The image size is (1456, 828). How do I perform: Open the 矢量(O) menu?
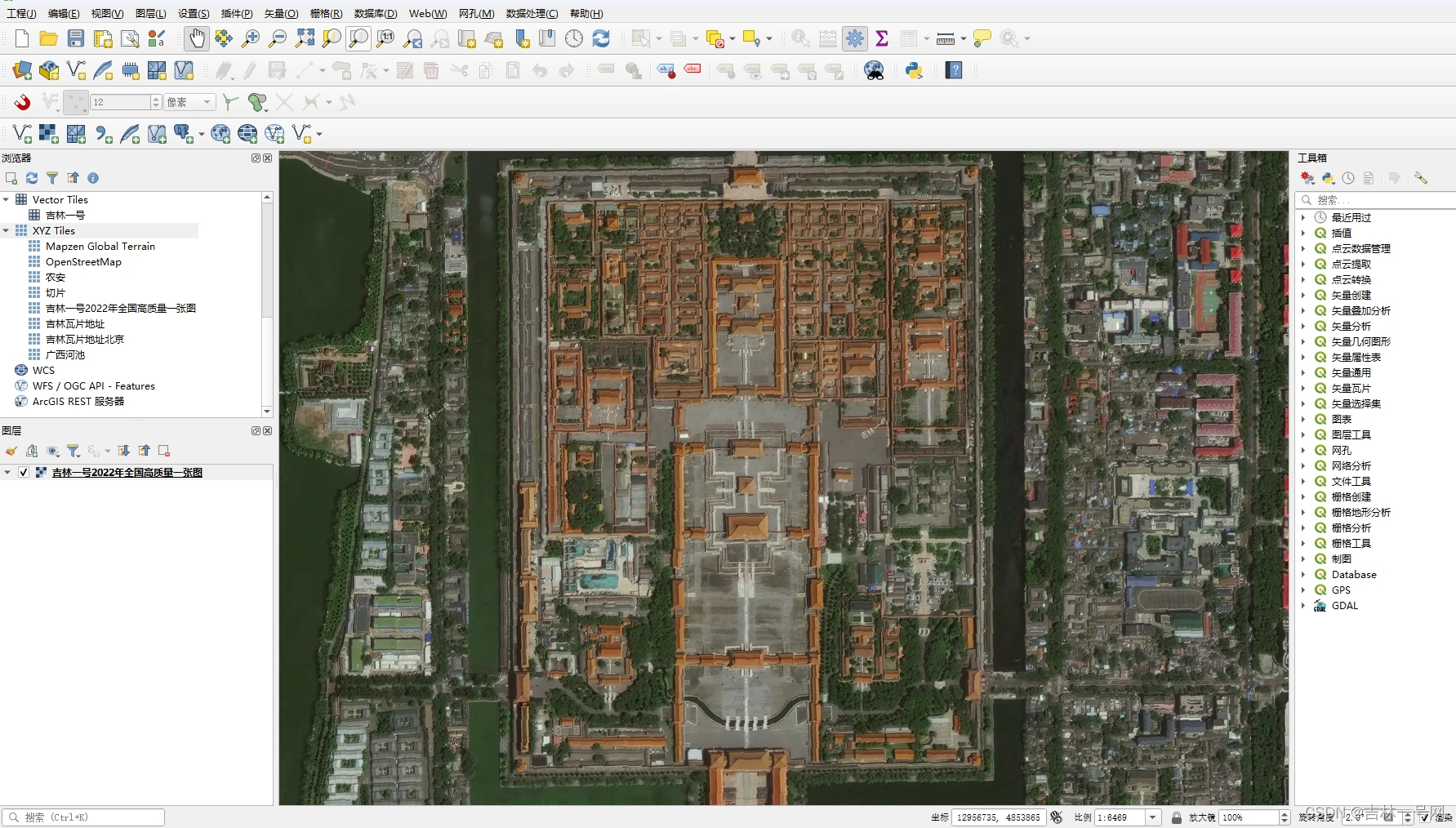[281, 14]
